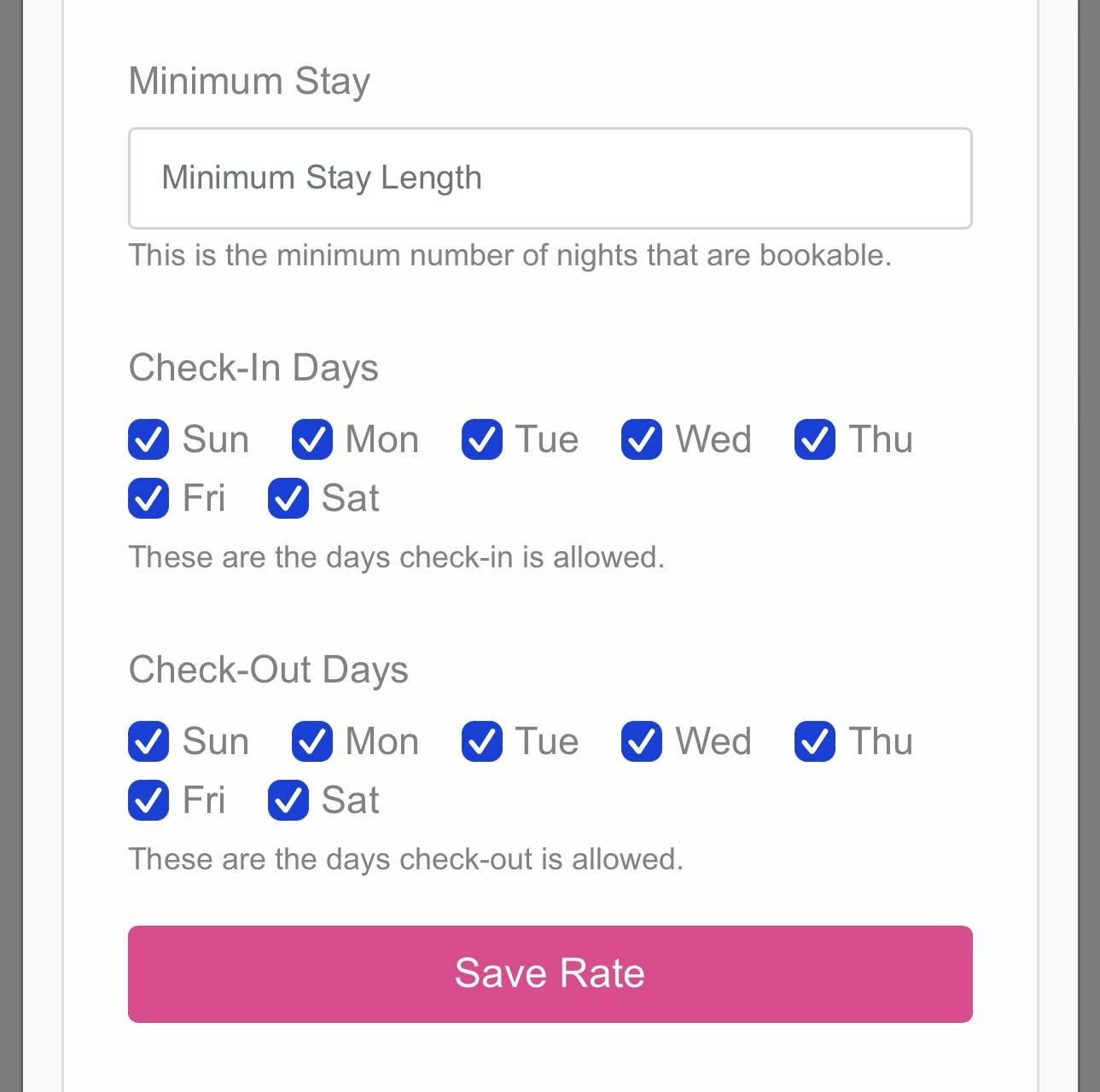Click the Save Rate button

(x=550, y=973)
